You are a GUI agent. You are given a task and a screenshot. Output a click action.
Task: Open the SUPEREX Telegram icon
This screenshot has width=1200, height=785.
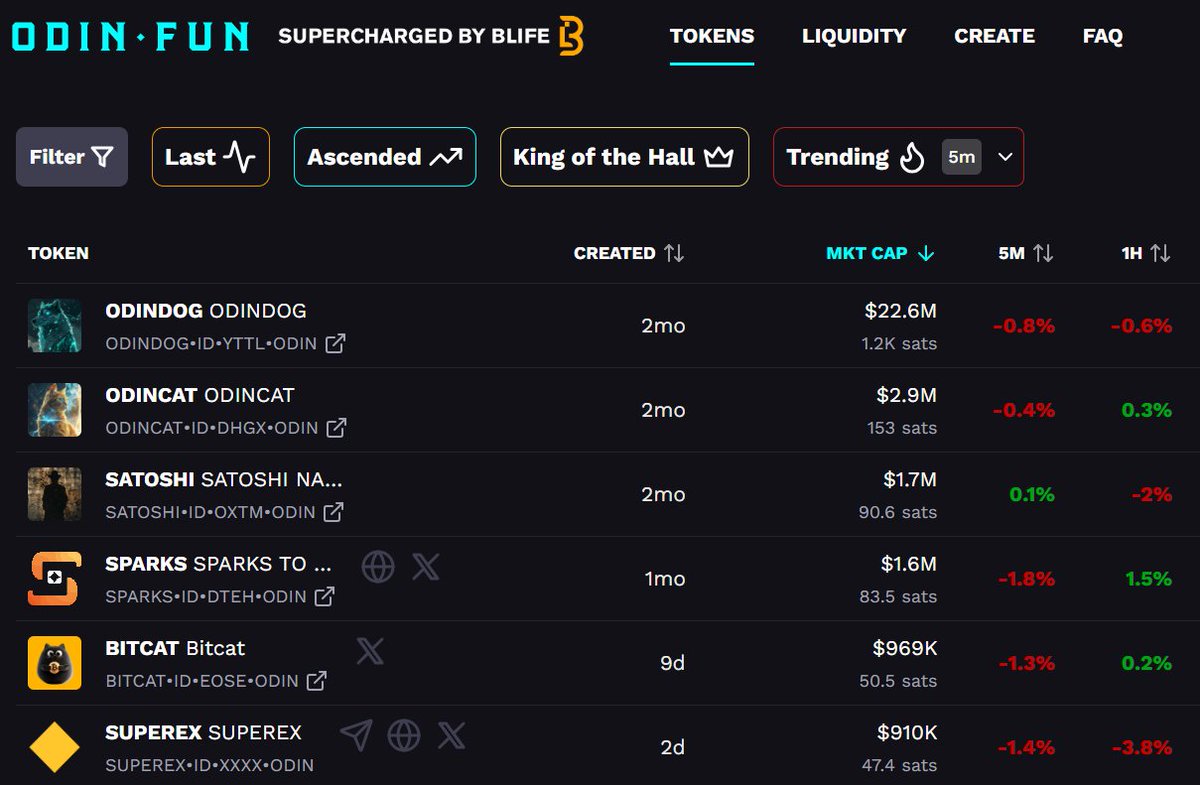[x=356, y=736]
